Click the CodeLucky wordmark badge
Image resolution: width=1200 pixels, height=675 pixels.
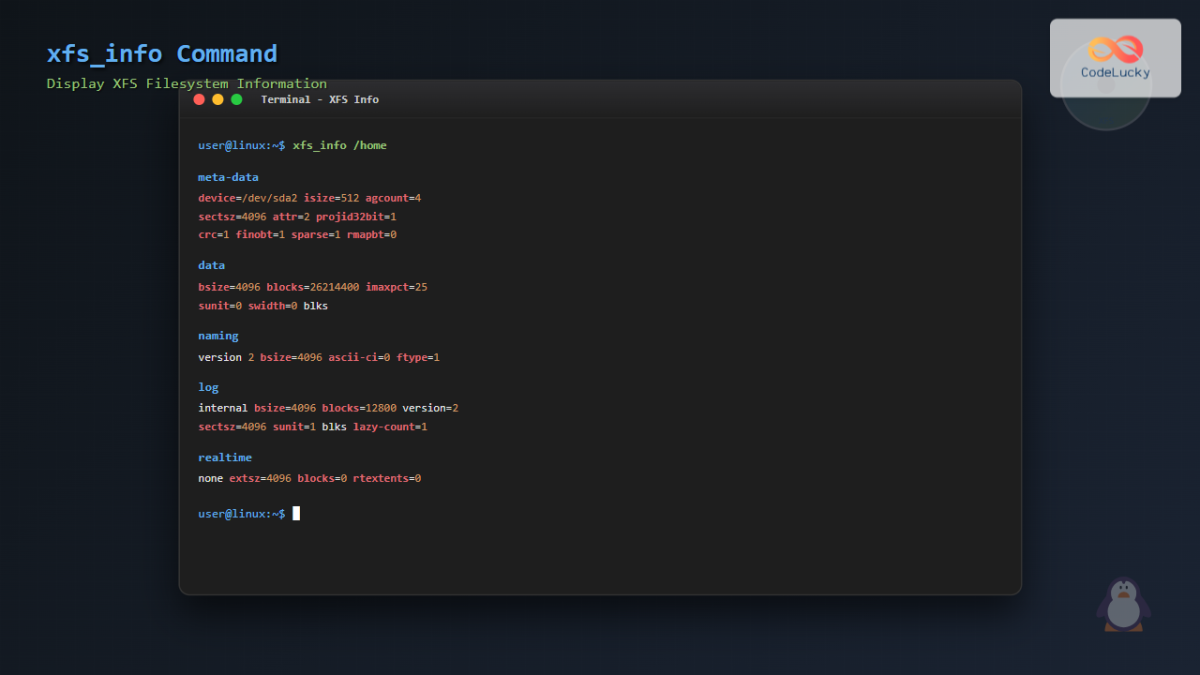(1114, 72)
